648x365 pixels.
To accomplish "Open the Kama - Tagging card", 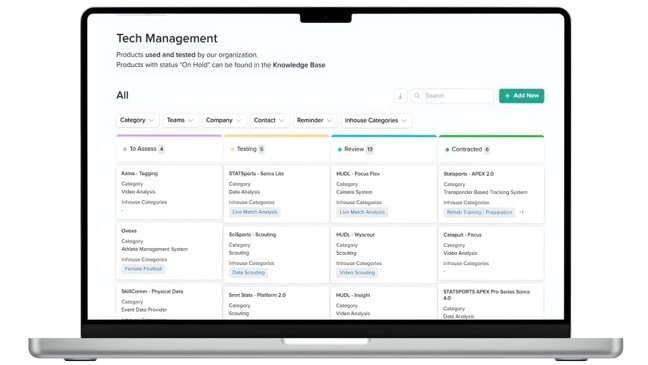I will 169,192.
